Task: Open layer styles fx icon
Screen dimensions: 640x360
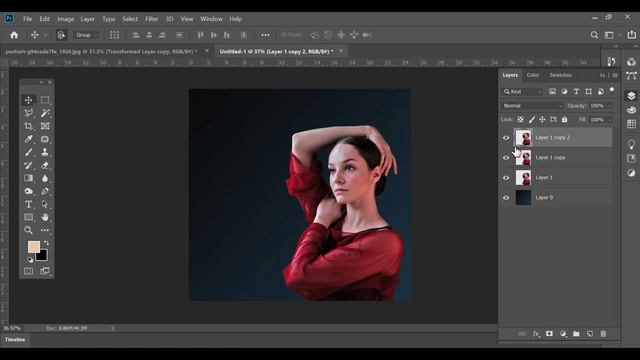Action: click(536, 334)
